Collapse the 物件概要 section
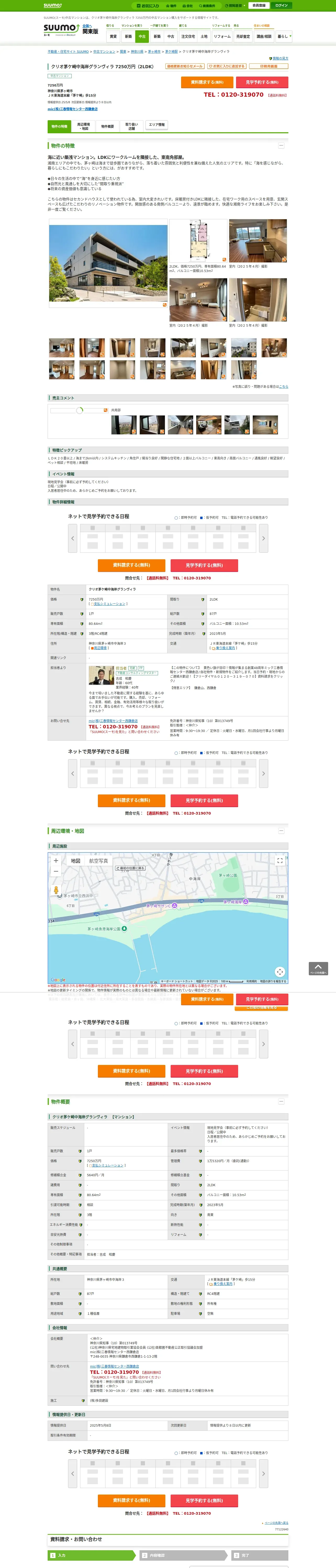This screenshot has width=336, height=1568. [281, 1101]
